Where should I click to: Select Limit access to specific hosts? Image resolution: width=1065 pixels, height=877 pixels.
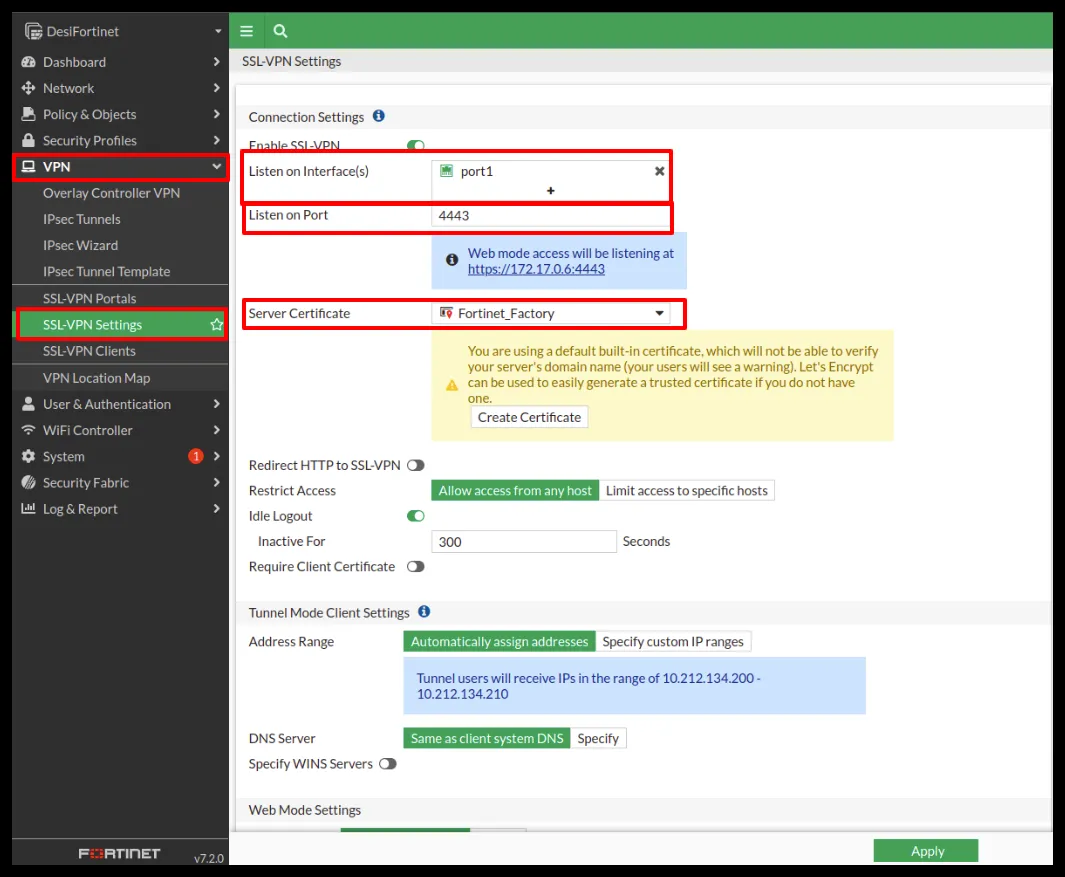tap(687, 490)
